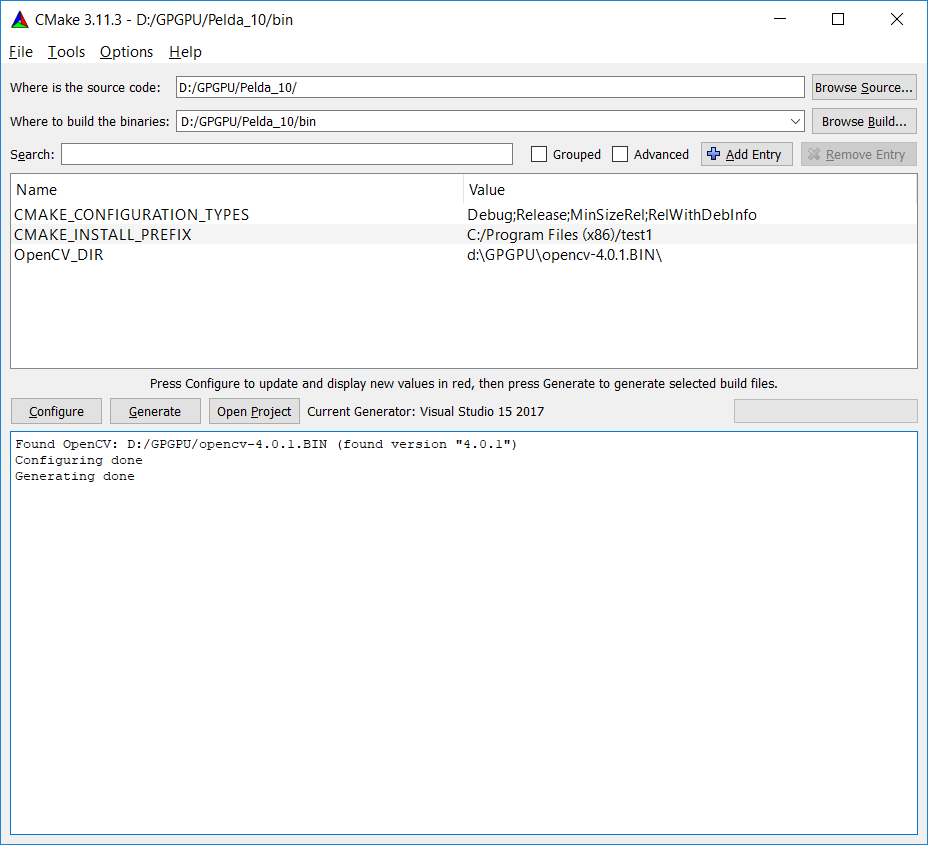Viewport: 928px width, 845px height.
Task: Click the value C:/Program Files (x86)/test1
Action: pos(559,235)
